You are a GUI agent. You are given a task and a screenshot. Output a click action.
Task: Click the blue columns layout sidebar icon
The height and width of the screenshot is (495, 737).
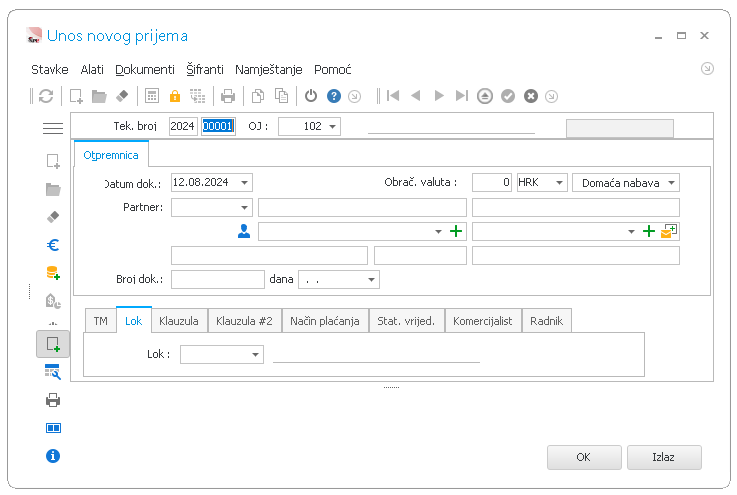(x=53, y=428)
